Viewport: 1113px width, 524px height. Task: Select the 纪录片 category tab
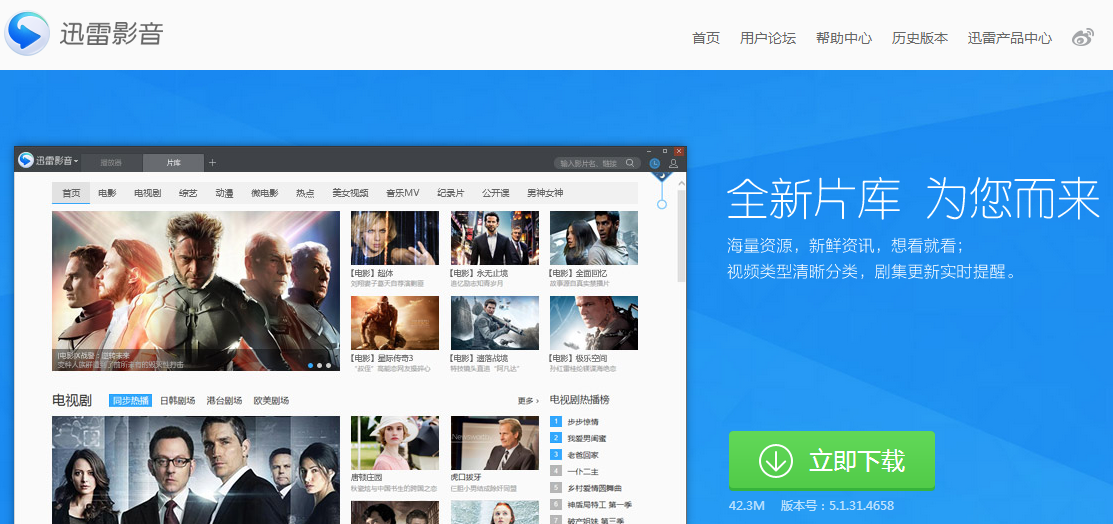tap(451, 193)
